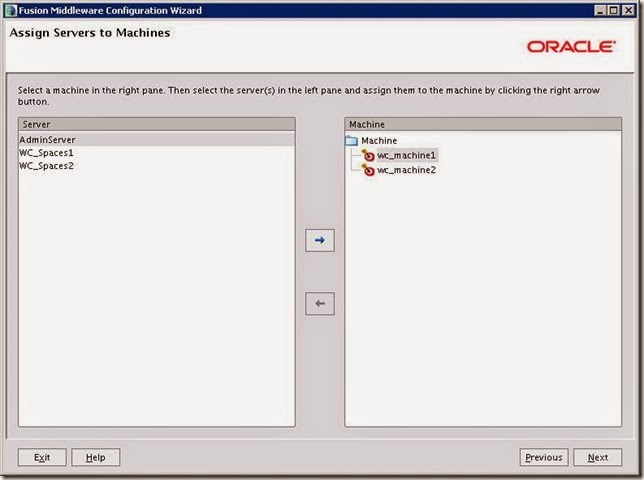Maximize the Configuration Wizard window
Image resolution: width=644 pixels, height=480 pixels.
pyautogui.click(x=614, y=10)
